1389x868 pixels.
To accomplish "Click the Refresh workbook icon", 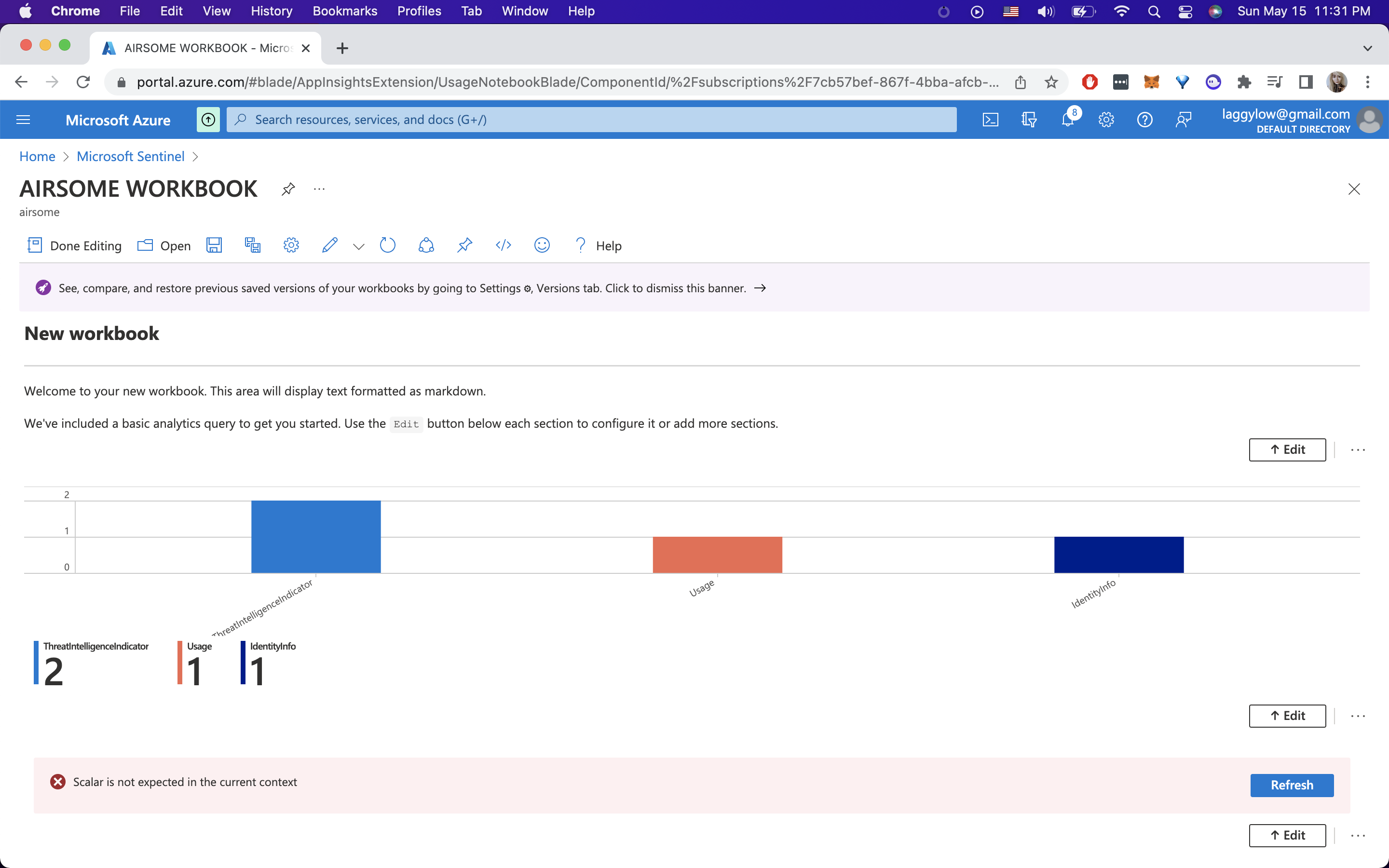I will point(387,246).
